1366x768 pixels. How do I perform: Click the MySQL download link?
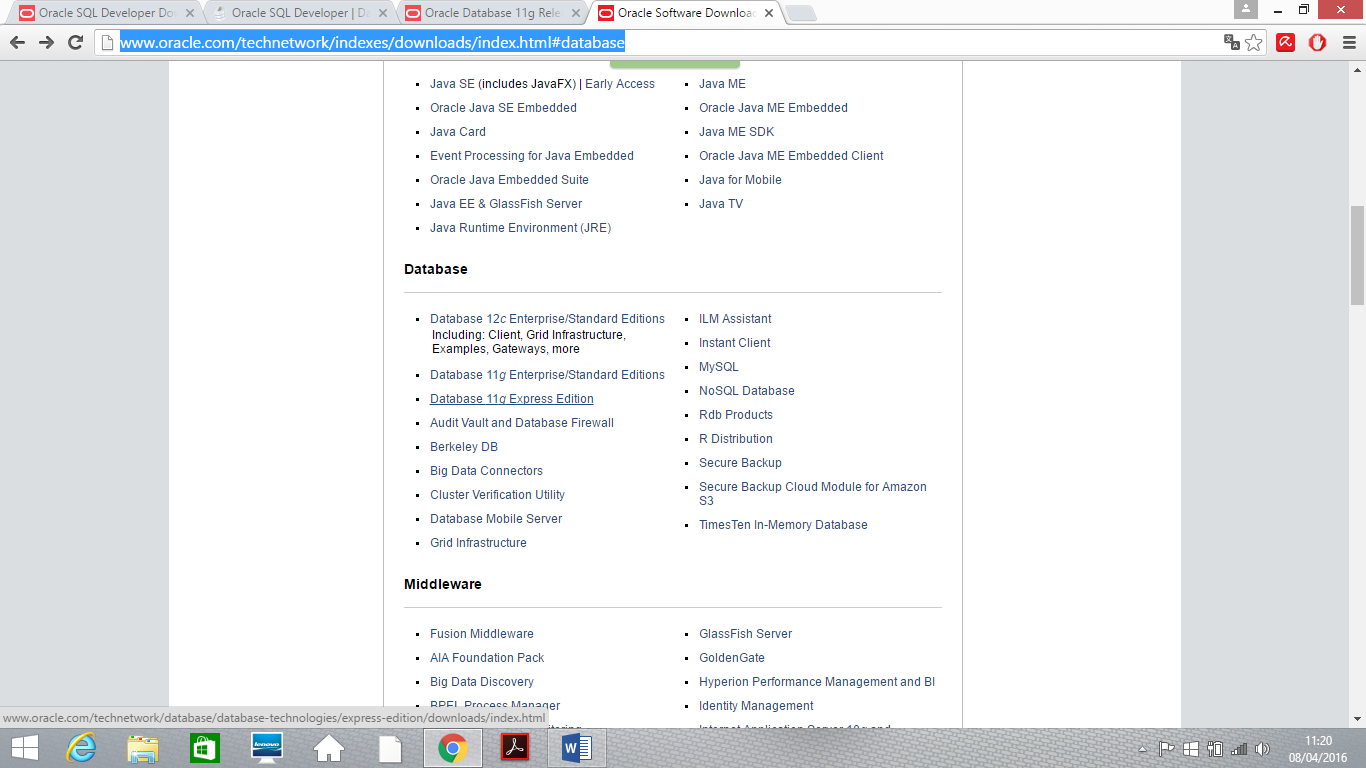(718, 367)
